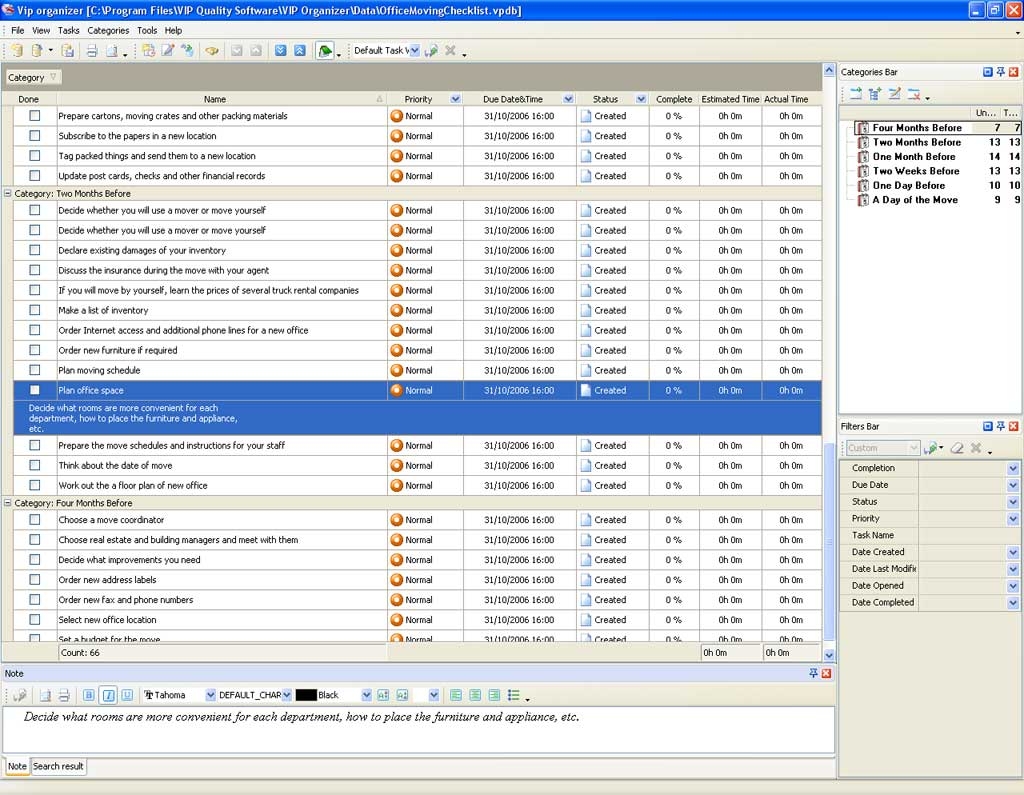Click the Print icon in the Note panel toolbar
This screenshot has width=1024, height=795.
pyautogui.click(x=63, y=694)
